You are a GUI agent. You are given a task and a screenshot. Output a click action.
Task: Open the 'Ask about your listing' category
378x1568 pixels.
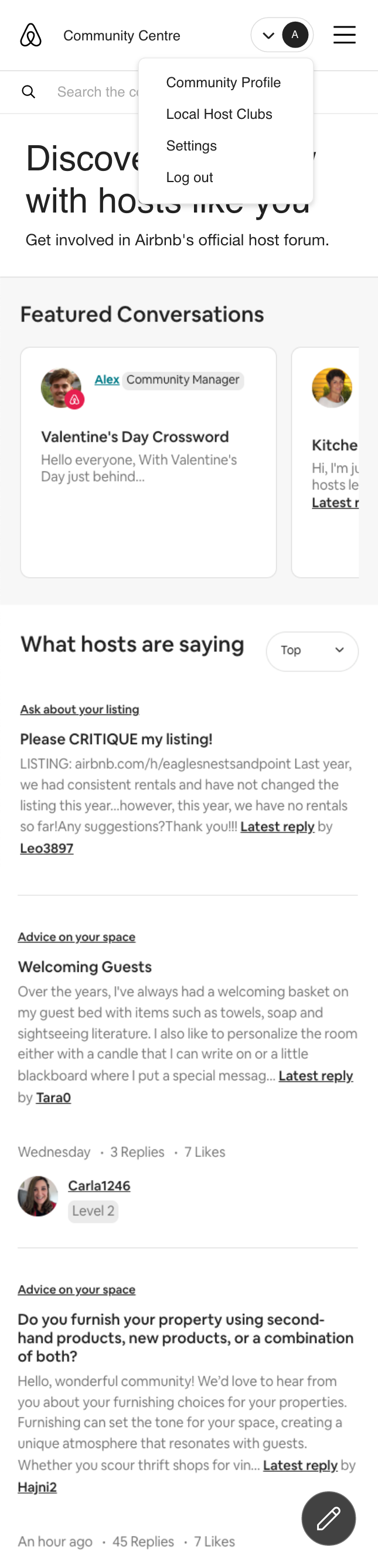click(79, 709)
